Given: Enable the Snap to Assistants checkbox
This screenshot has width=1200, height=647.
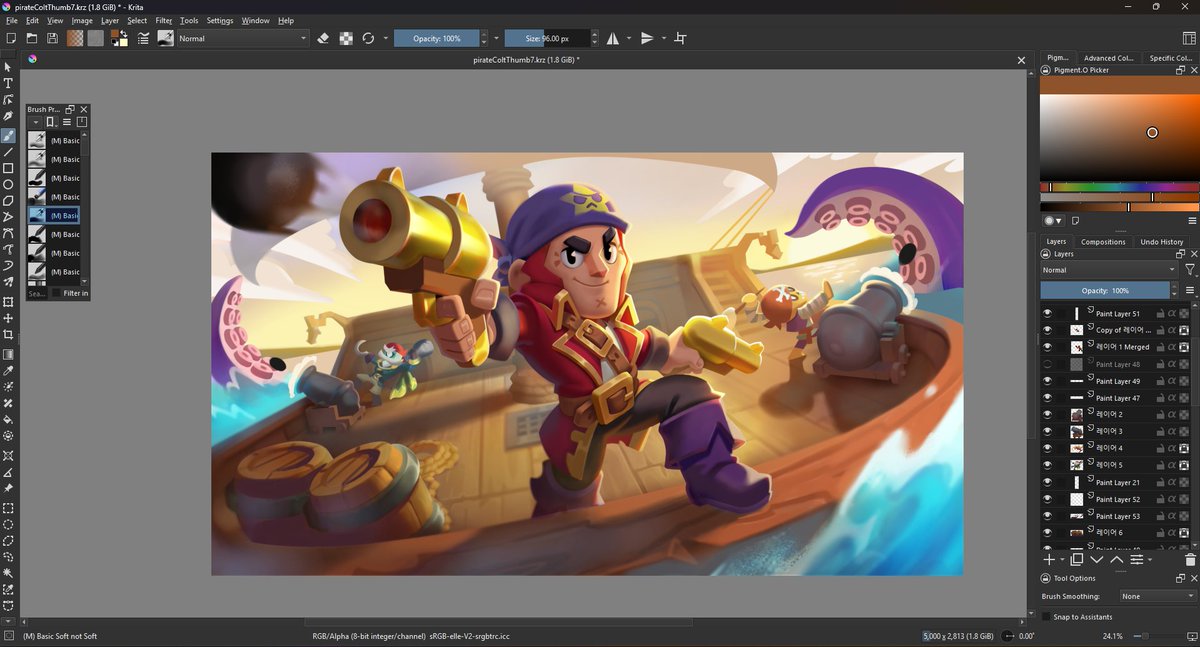Looking at the screenshot, I should click(1047, 617).
